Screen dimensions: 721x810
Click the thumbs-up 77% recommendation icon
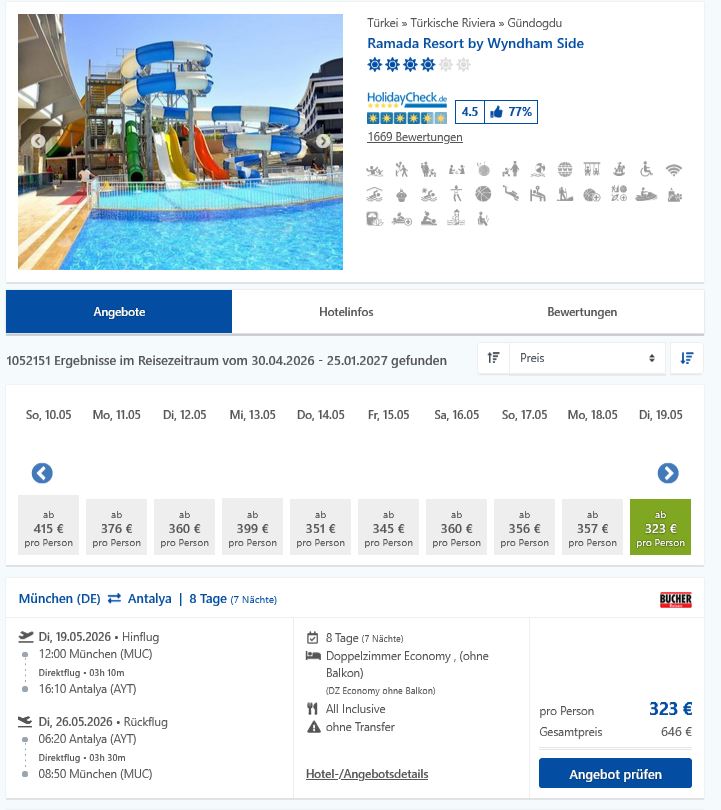point(496,112)
